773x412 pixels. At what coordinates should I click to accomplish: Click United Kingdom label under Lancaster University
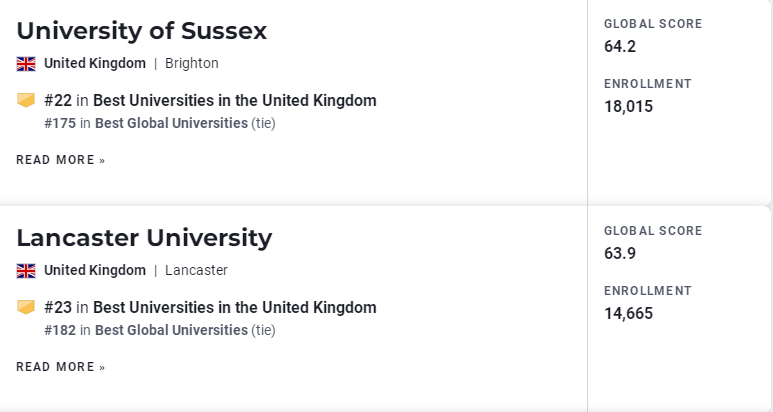coord(95,271)
